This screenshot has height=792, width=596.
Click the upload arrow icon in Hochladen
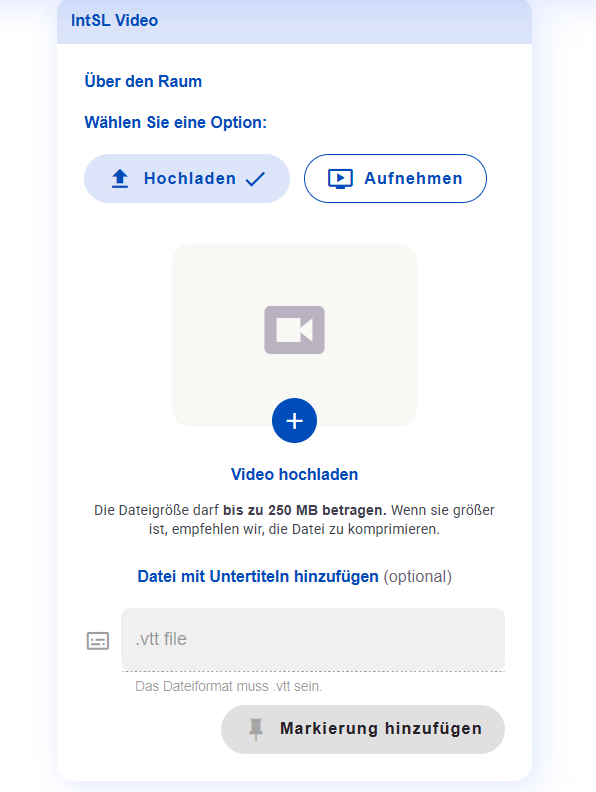120,178
